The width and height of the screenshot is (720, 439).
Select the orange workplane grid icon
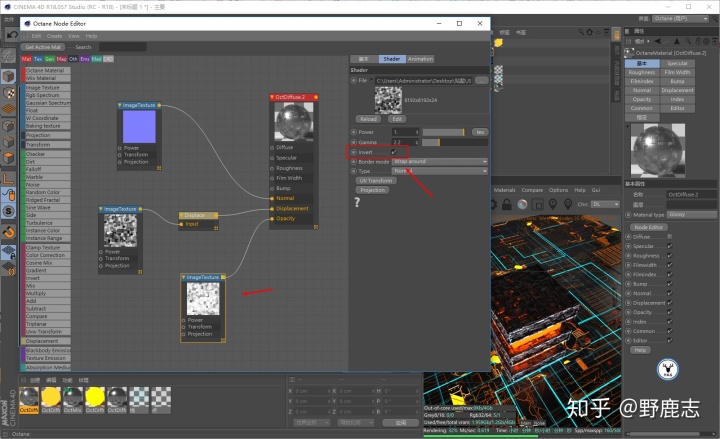pyautogui.click(x=9, y=109)
